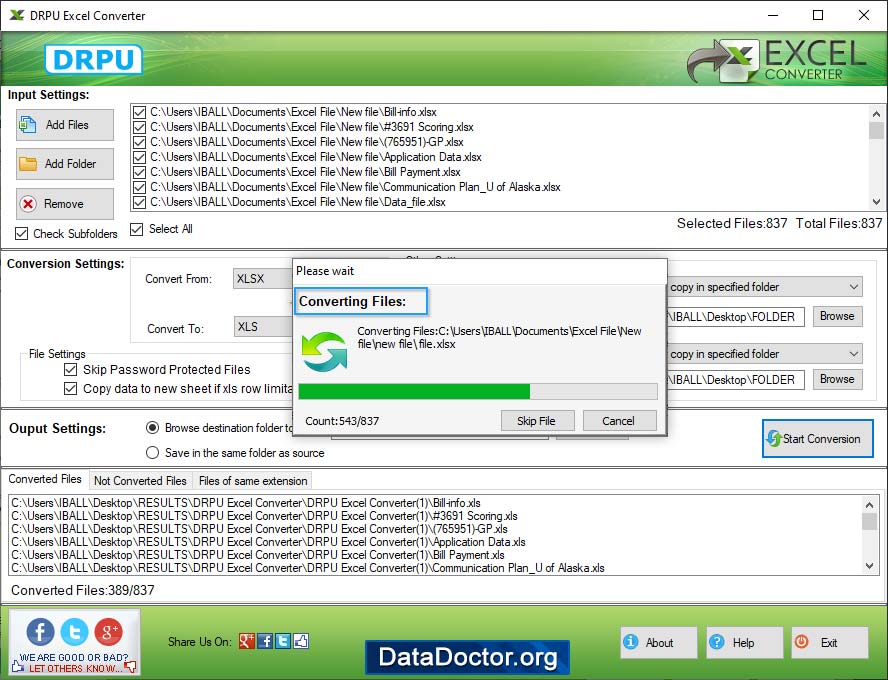The width and height of the screenshot is (888, 680).
Task: Expand the upper copy in specified folder dropdown
Action: [765, 287]
